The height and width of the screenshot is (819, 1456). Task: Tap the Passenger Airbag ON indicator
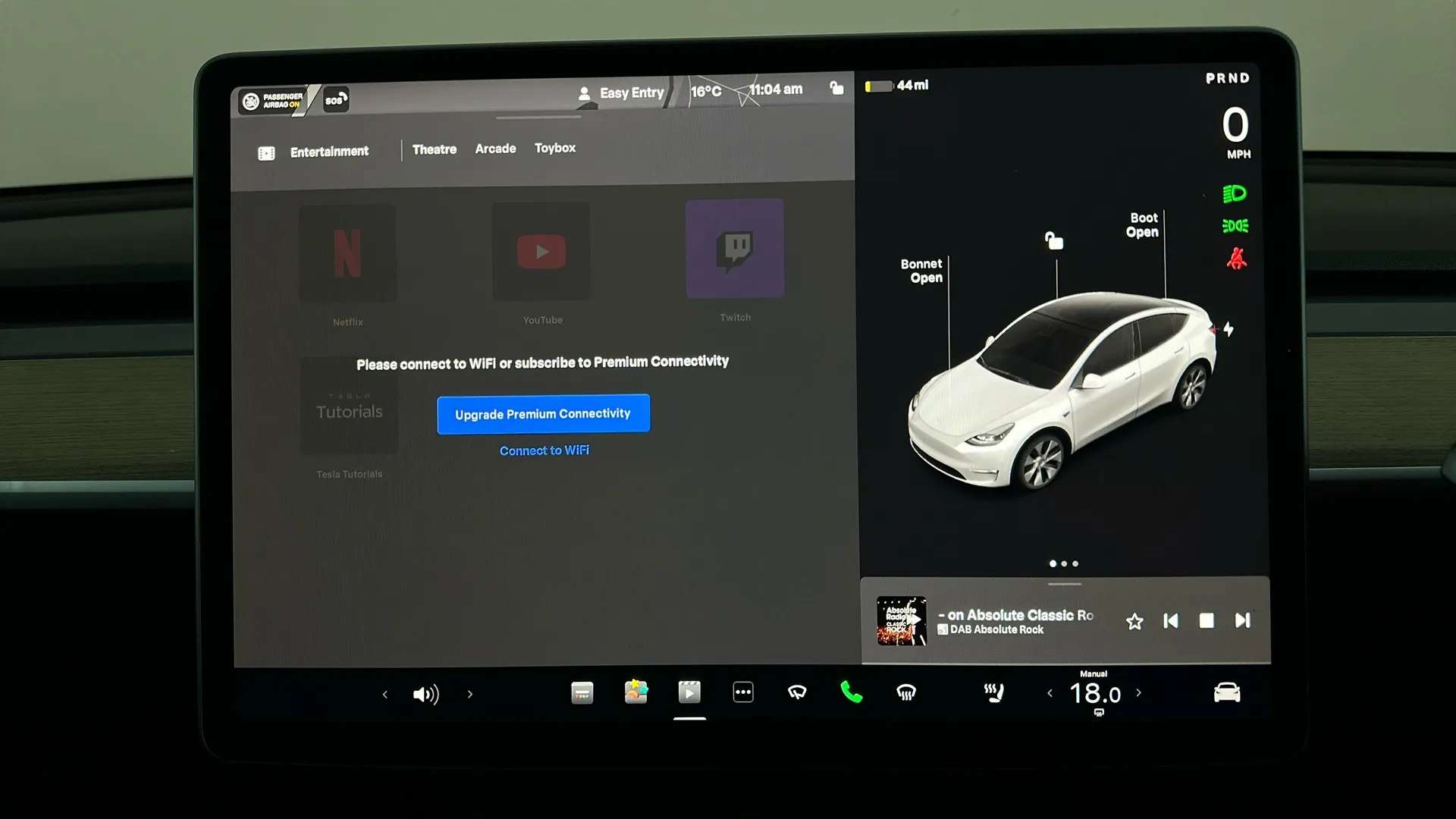pos(273,101)
